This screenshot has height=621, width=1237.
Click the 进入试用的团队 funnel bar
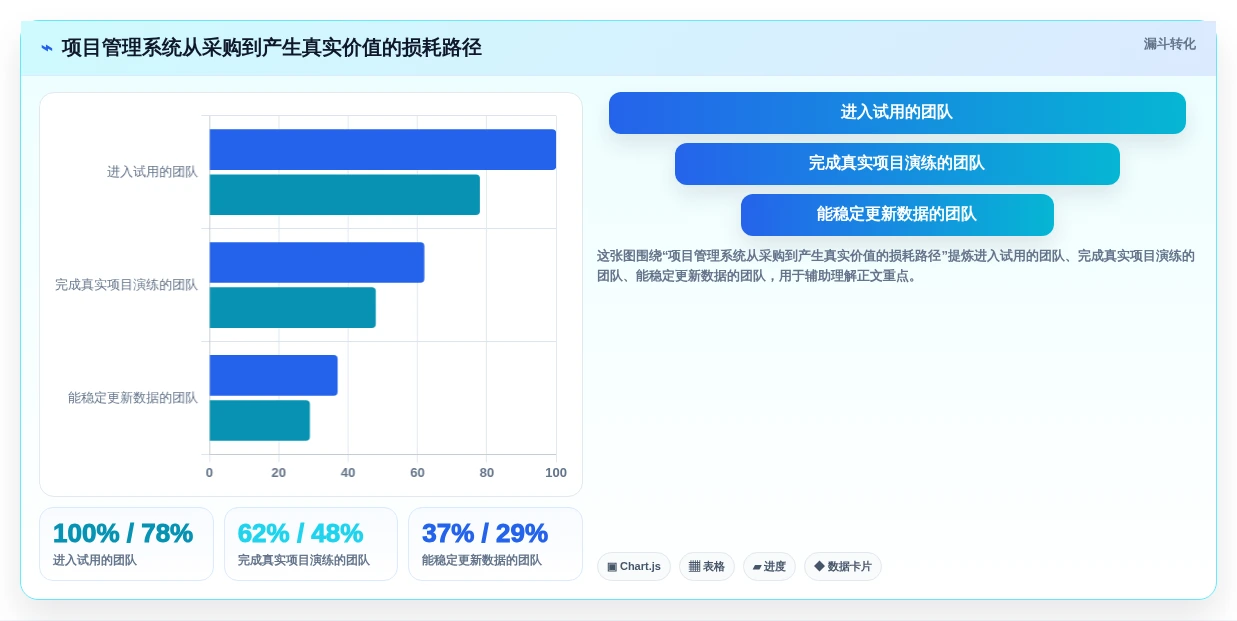point(897,113)
